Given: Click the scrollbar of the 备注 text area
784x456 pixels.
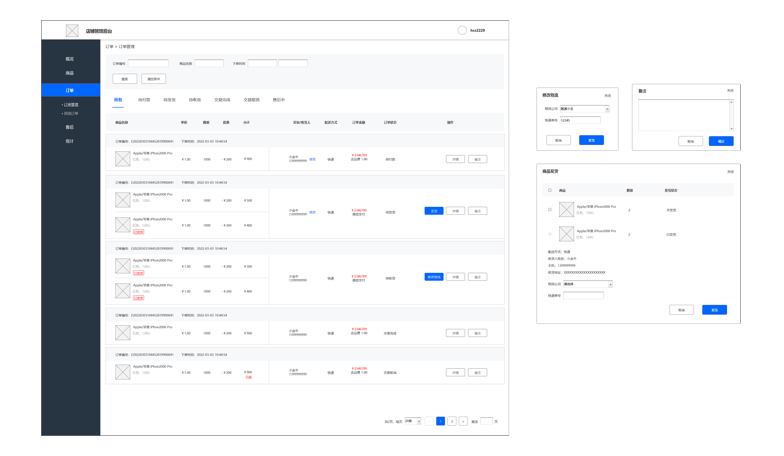Looking at the screenshot, I should (x=731, y=113).
